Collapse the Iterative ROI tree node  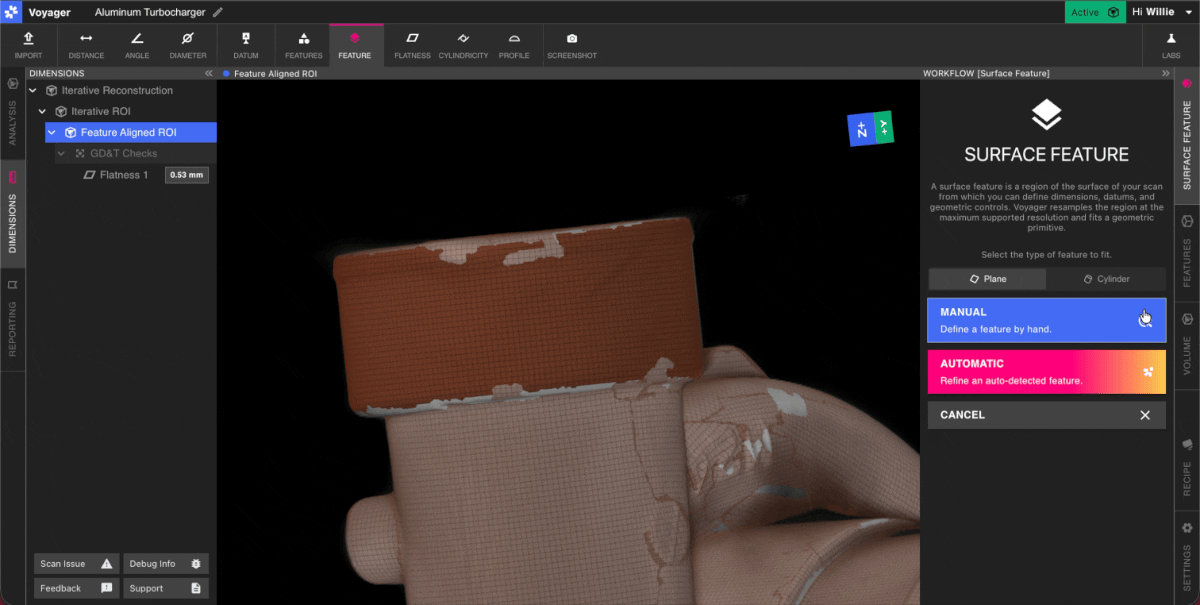[x=42, y=111]
